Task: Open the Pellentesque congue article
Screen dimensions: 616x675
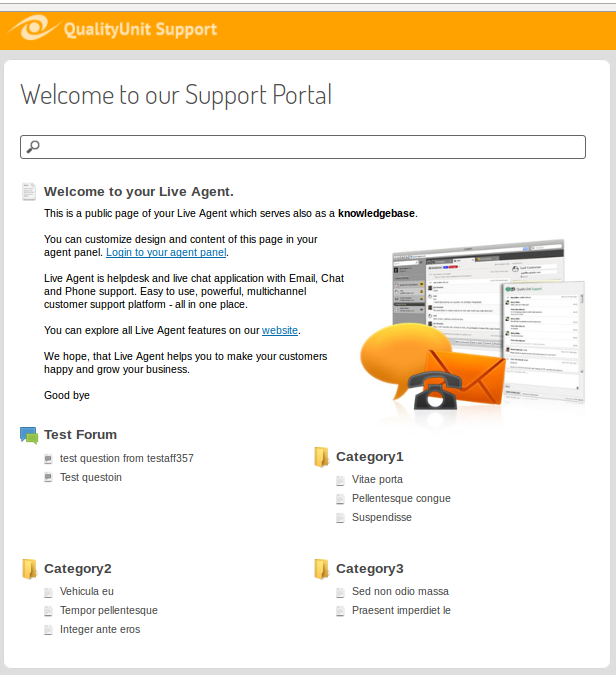Action: [401, 498]
